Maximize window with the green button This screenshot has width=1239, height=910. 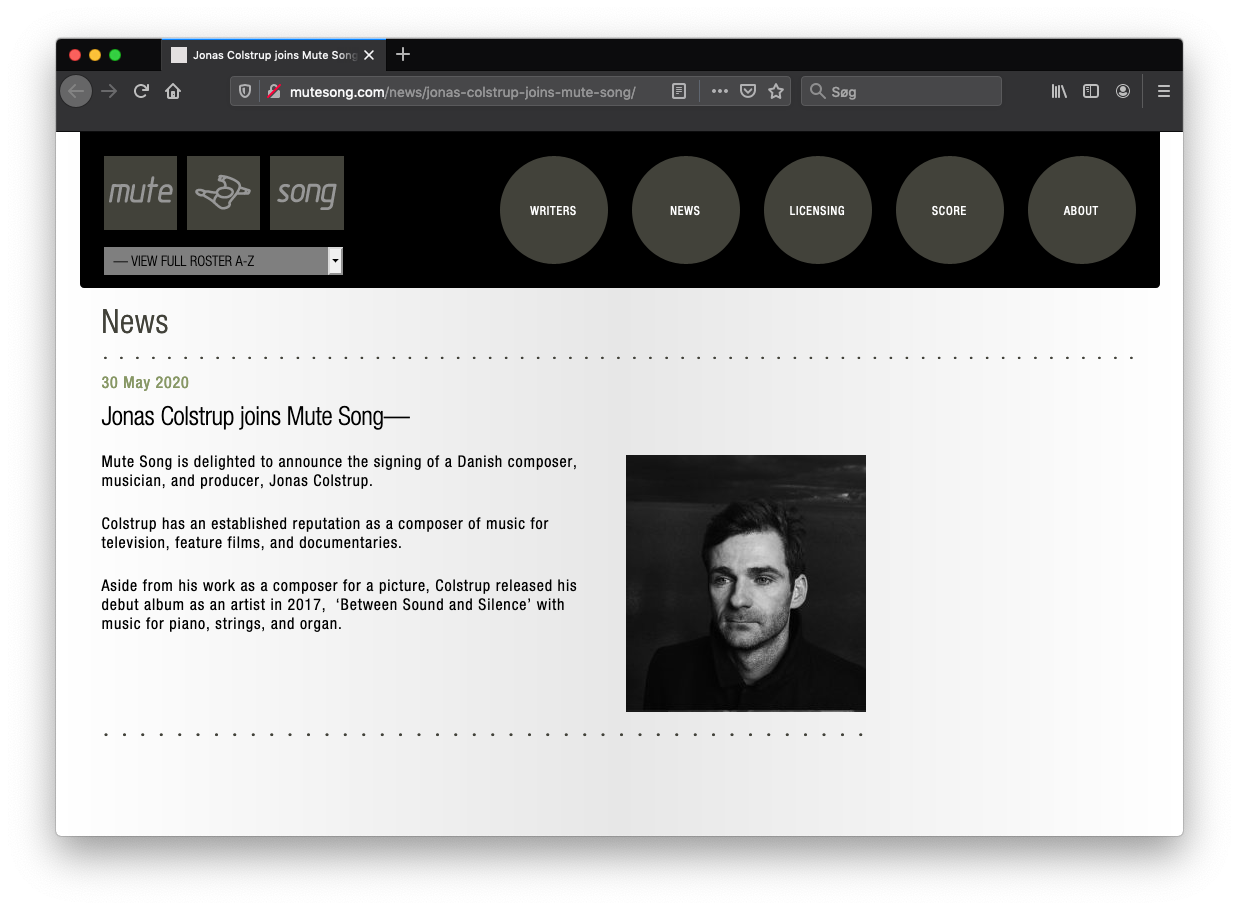(x=115, y=55)
